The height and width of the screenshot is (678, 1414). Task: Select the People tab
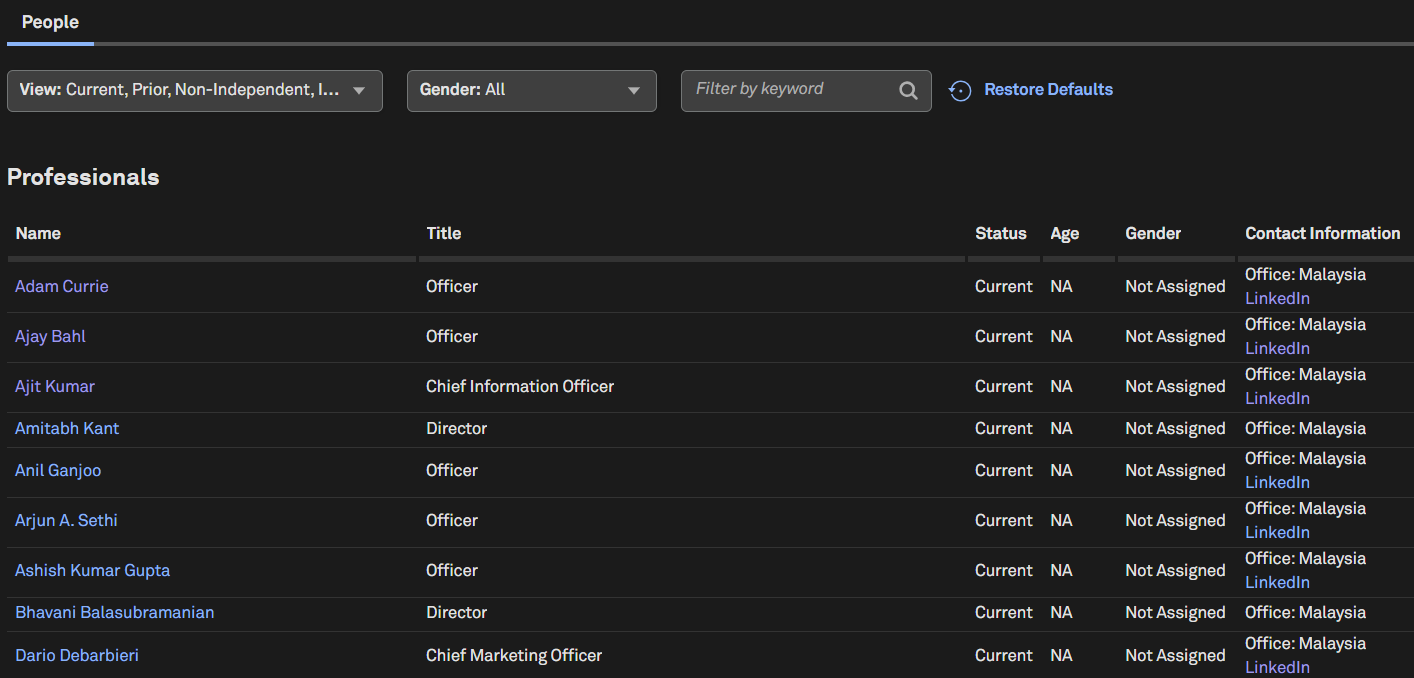[50, 22]
